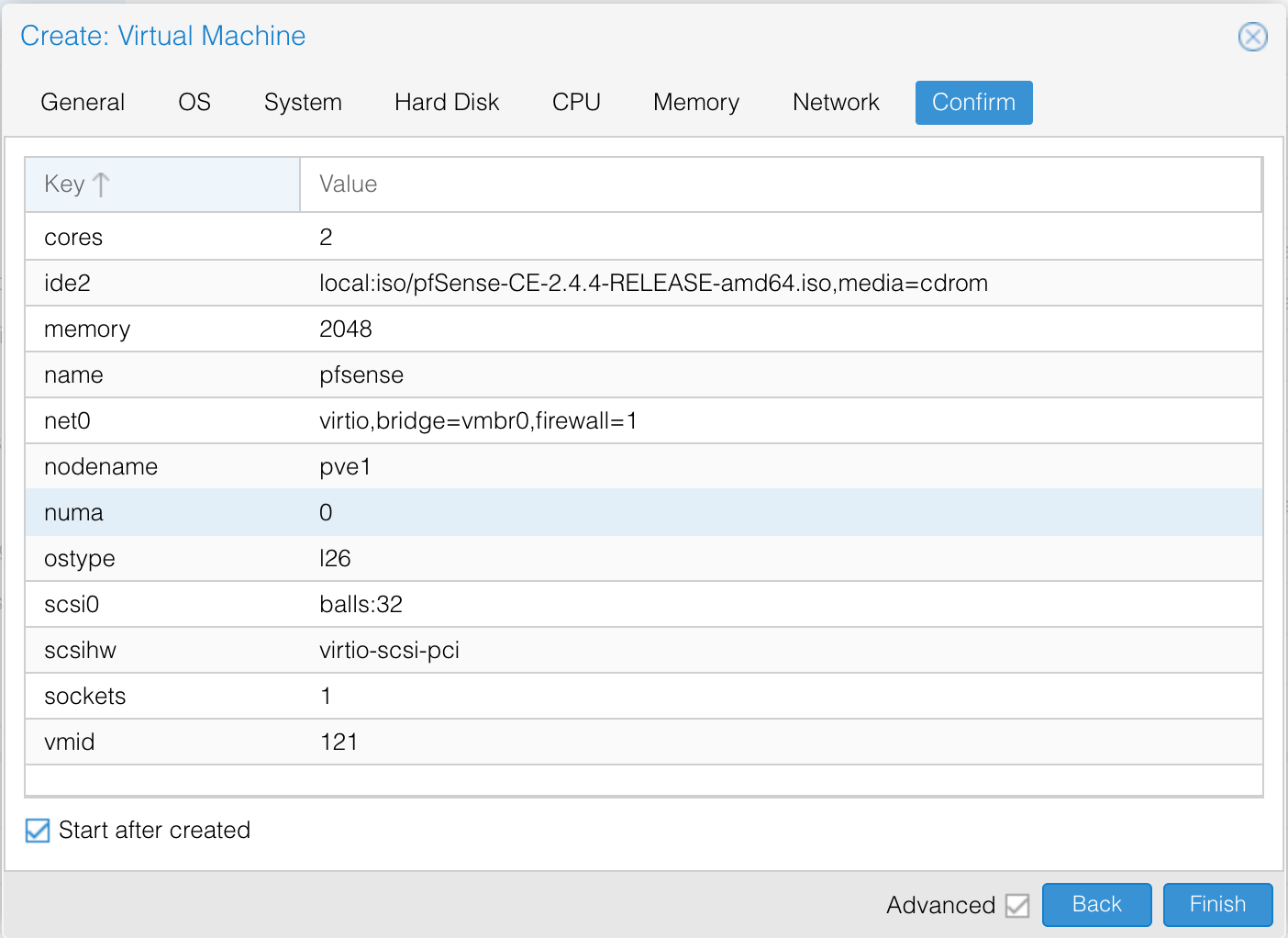Close the Create Virtual Machine dialog

pos(1253,37)
